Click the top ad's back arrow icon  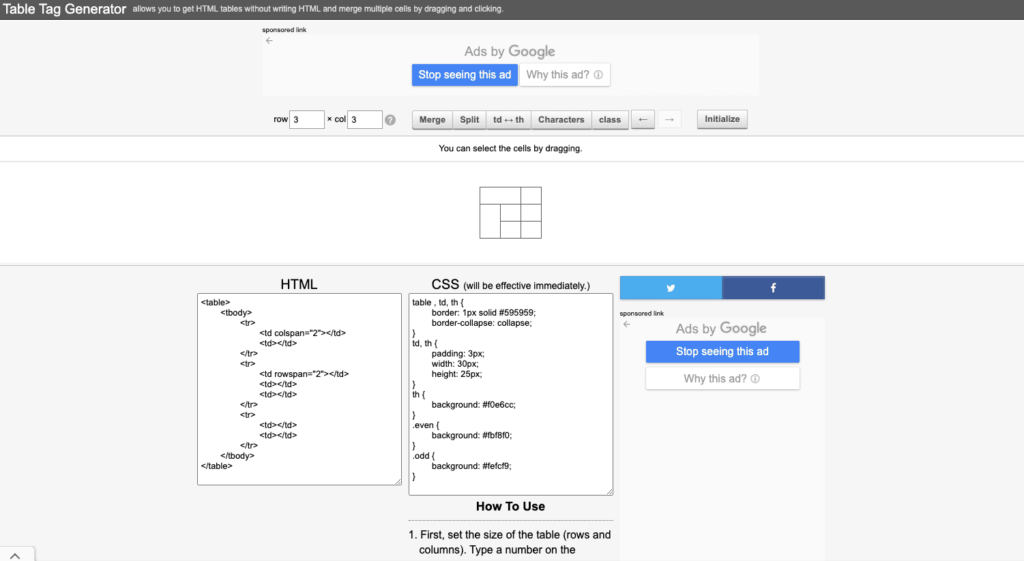[269, 41]
